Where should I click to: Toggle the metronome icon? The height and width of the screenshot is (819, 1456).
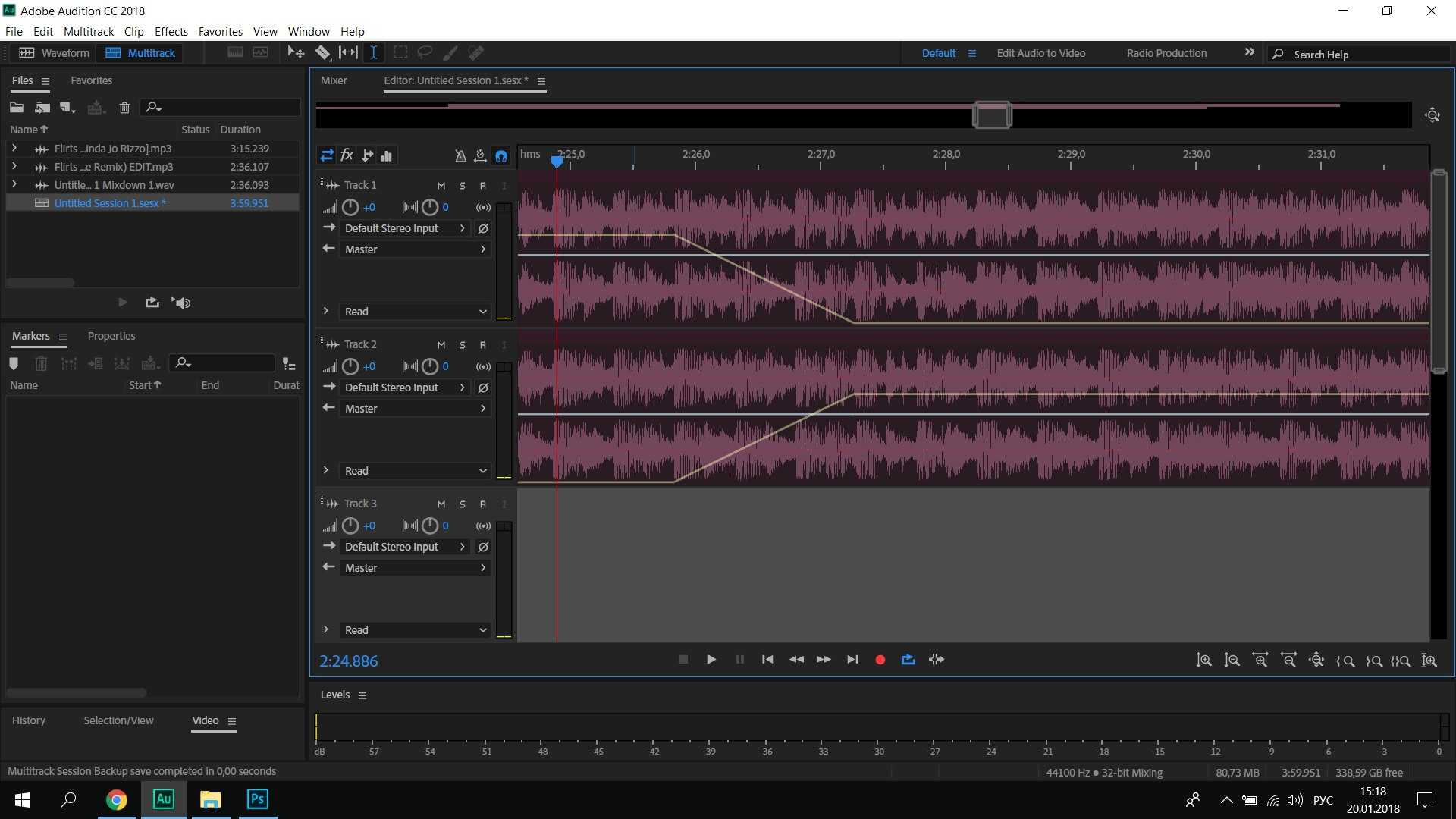(x=460, y=155)
